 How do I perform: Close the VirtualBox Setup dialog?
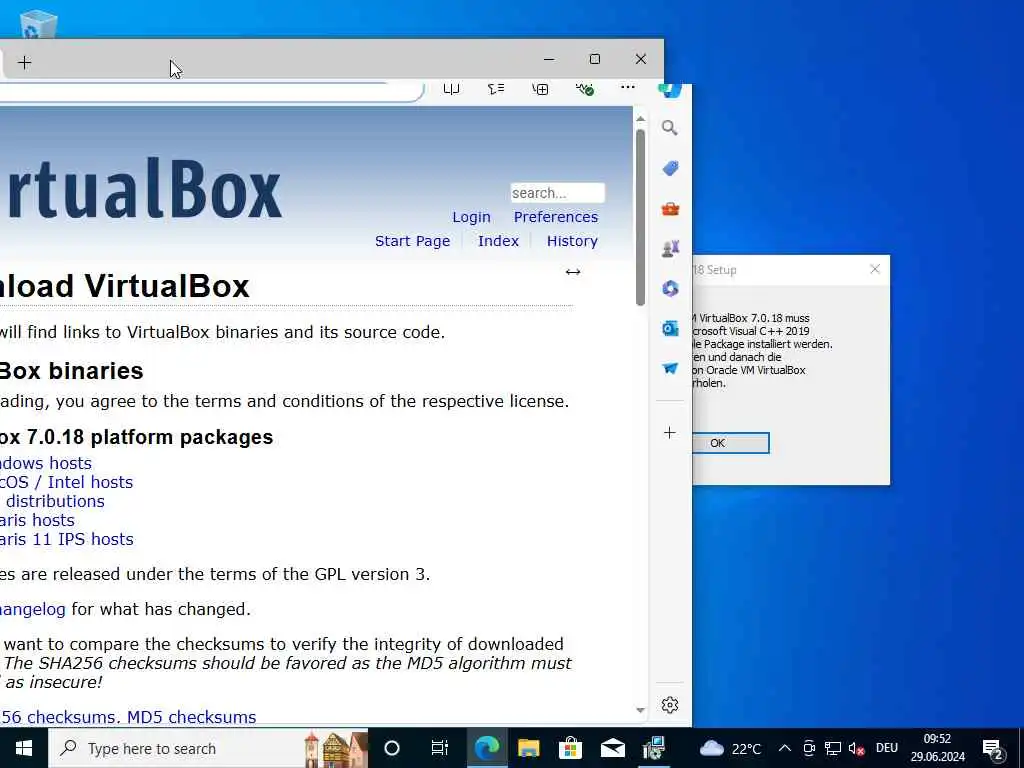pyautogui.click(x=875, y=269)
